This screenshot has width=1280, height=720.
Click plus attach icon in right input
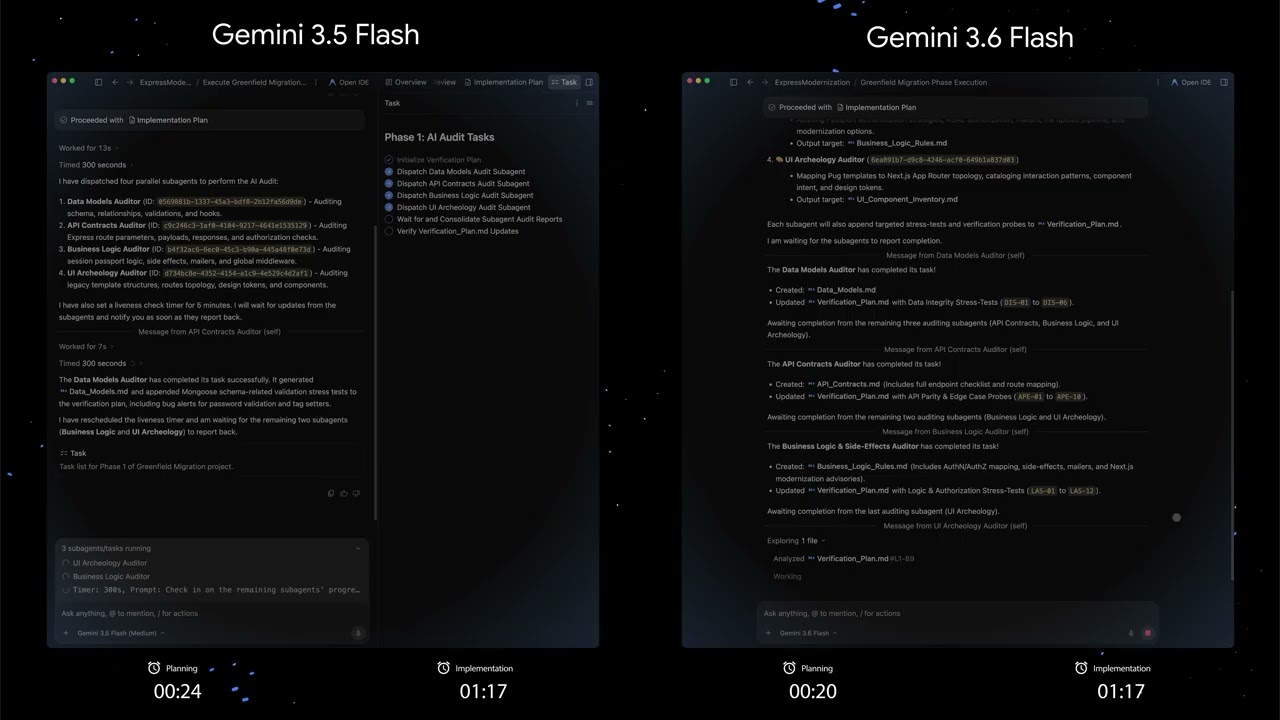pos(768,633)
